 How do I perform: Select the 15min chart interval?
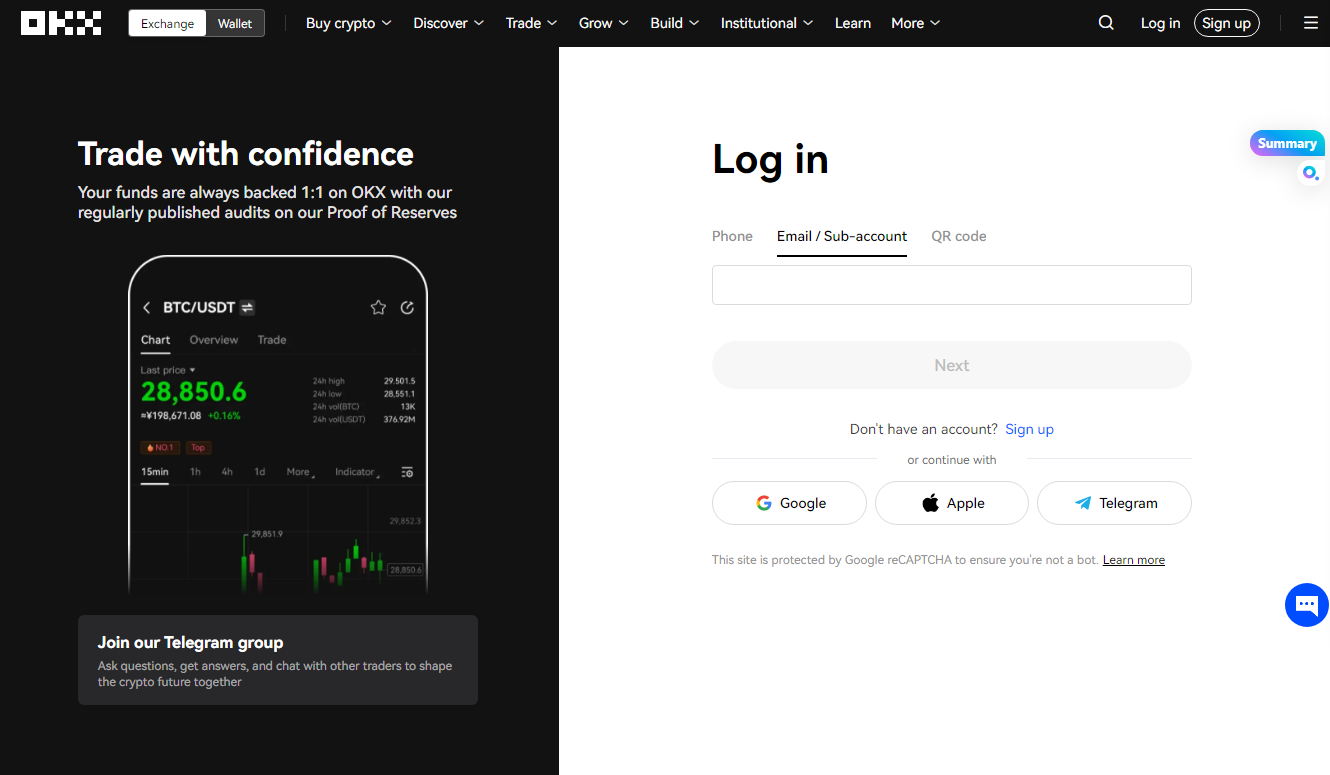tap(155, 472)
